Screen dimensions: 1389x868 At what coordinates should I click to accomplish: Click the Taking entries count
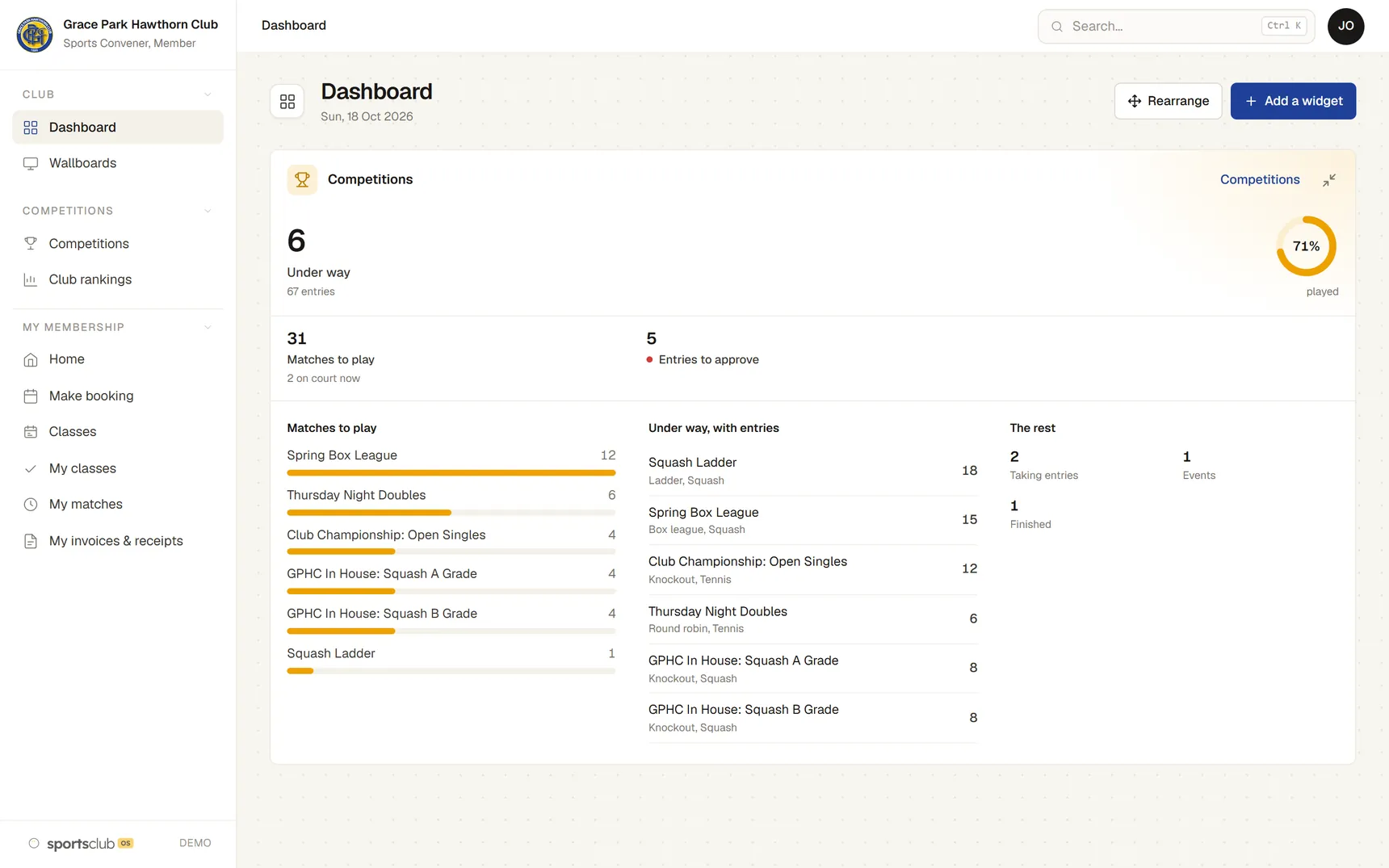pos(1014,457)
